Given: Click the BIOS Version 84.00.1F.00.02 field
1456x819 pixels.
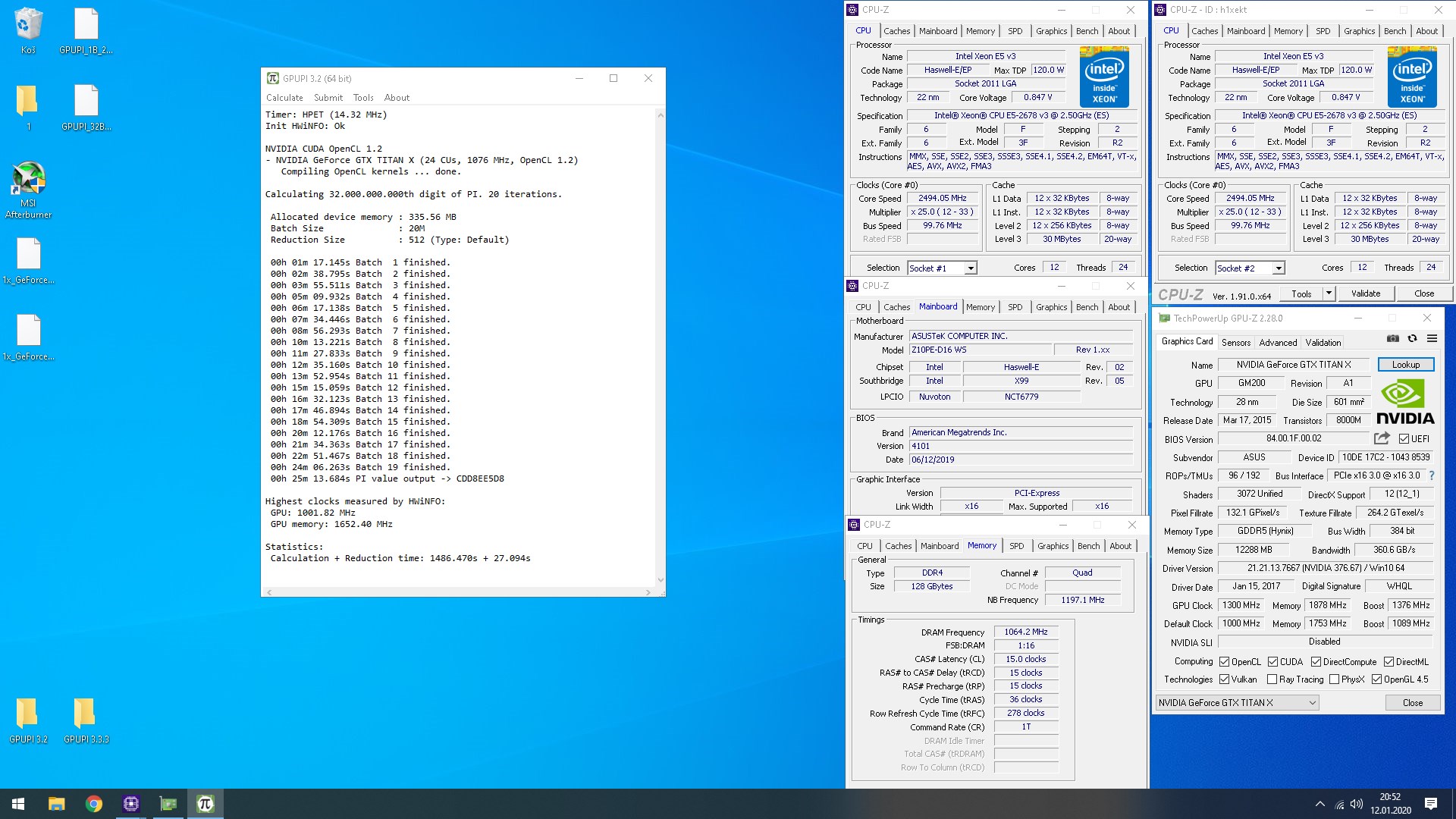Looking at the screenshot, I should 1293,438.
